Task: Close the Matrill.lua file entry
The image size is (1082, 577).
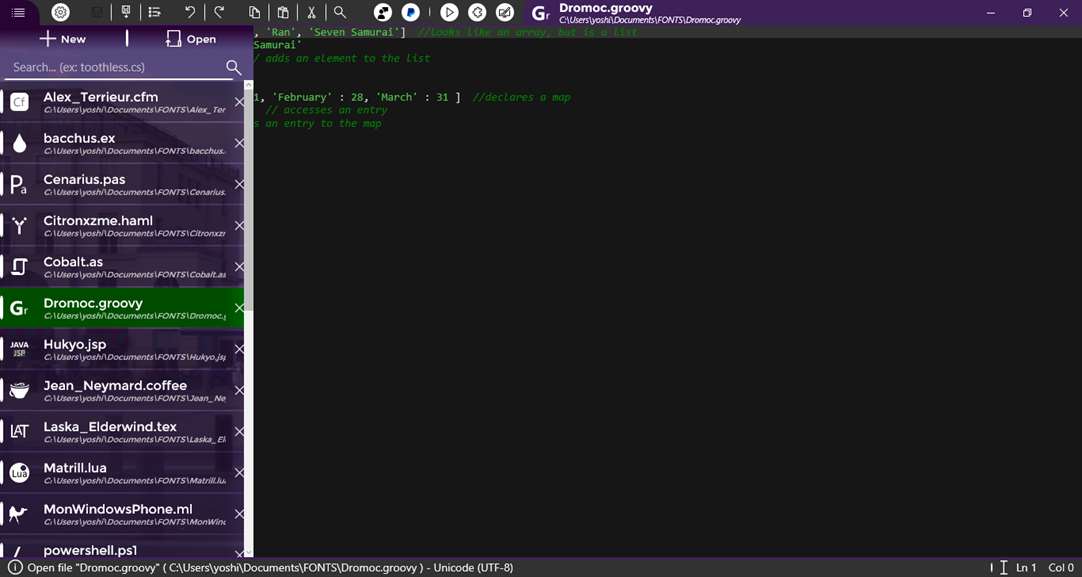Action: click(240, 473)
